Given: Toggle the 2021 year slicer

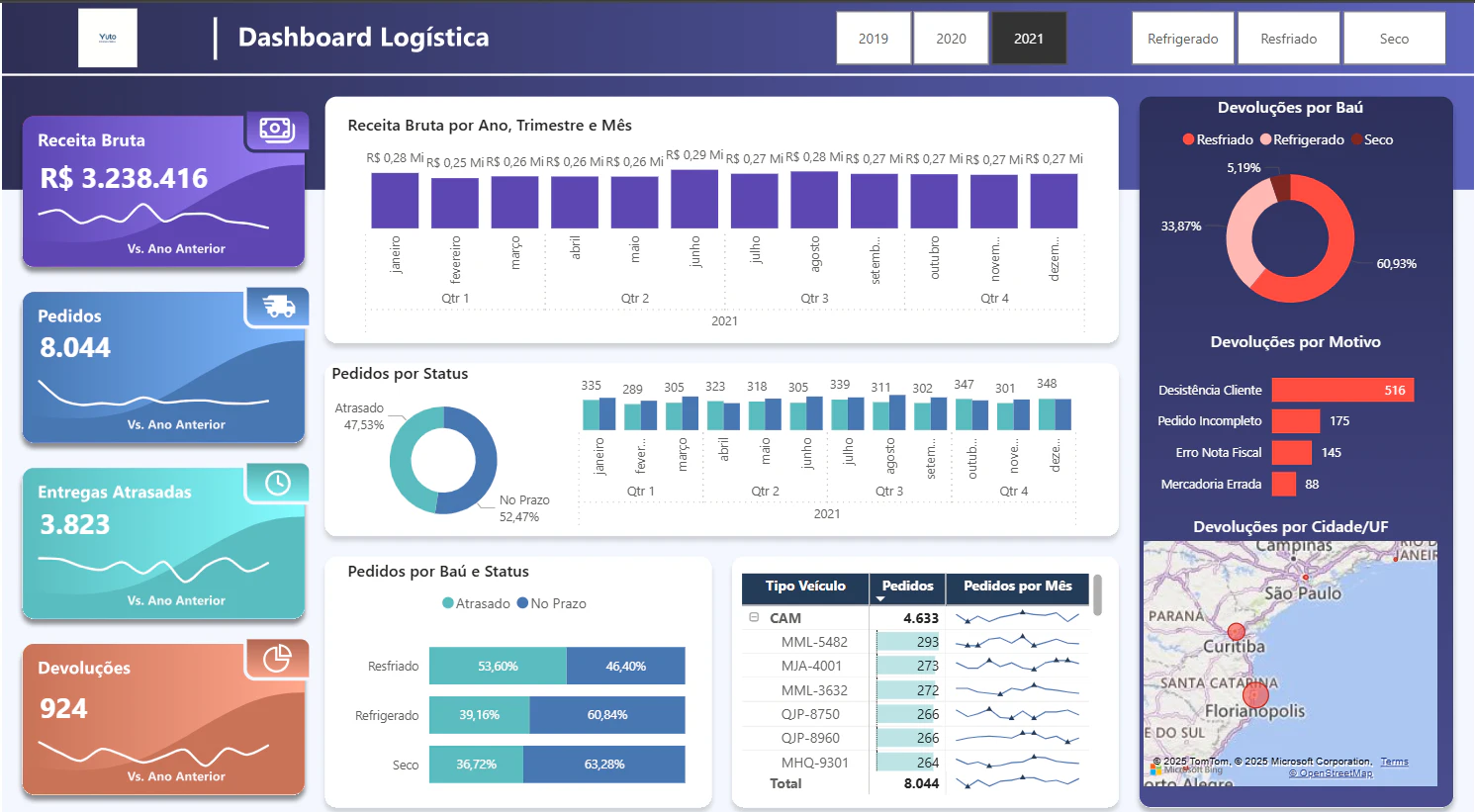Looking at the screenshot, I should (1029, 39).
